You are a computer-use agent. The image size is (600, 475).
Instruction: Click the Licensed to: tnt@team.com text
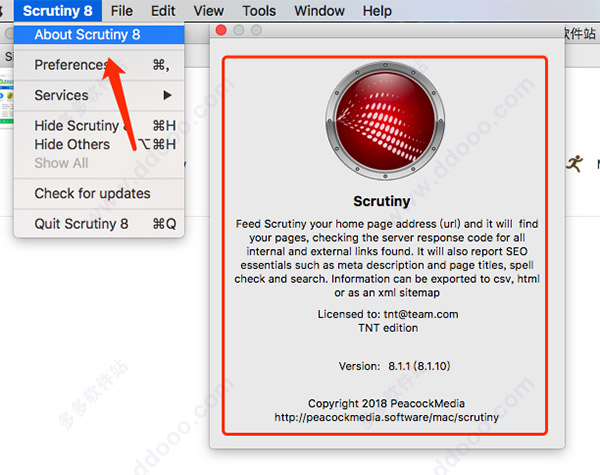(388, 314)
